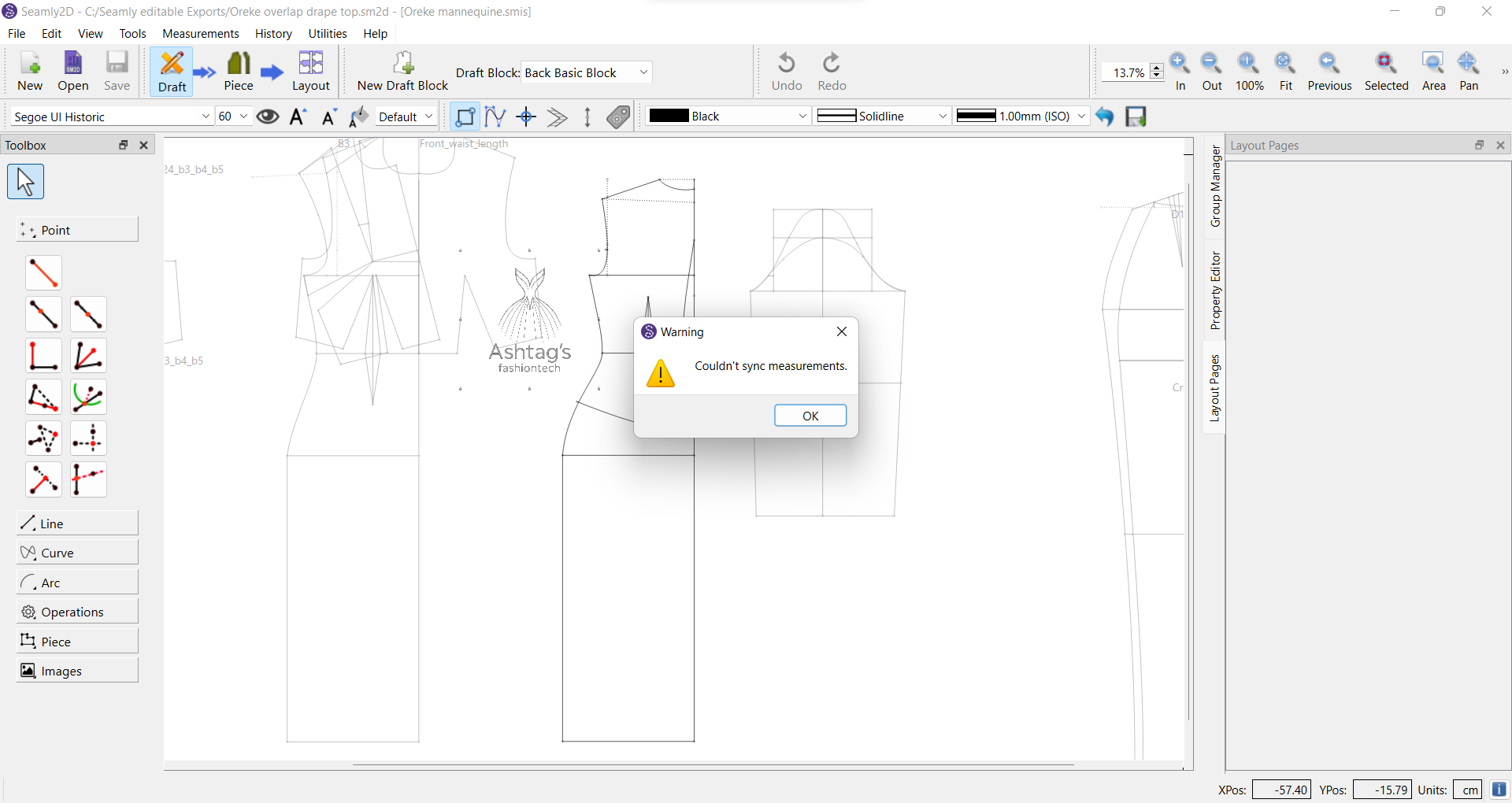
Task: Select the bisector point tool
Action: 87,356
